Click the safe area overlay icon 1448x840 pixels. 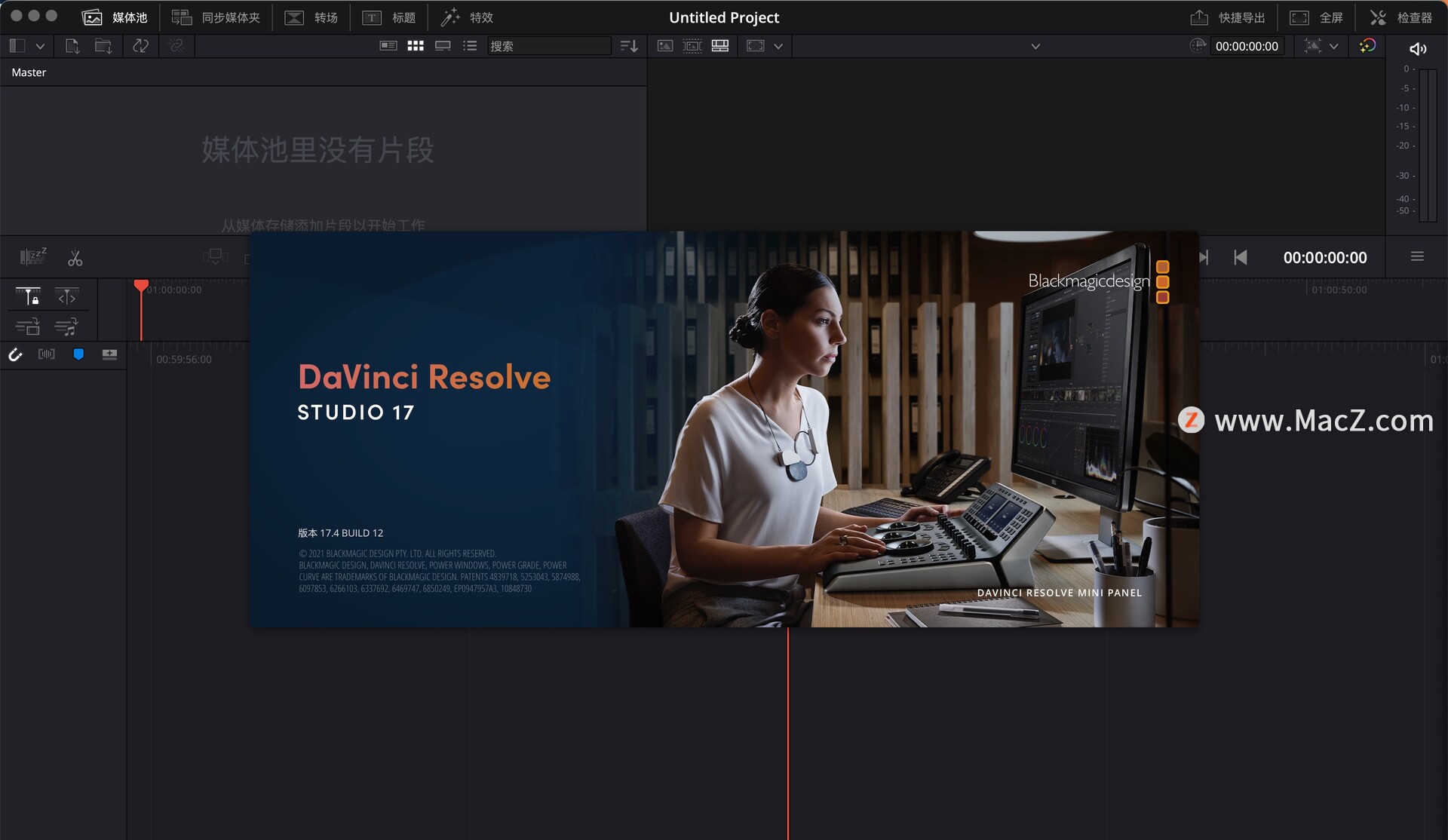point(1313,46)
